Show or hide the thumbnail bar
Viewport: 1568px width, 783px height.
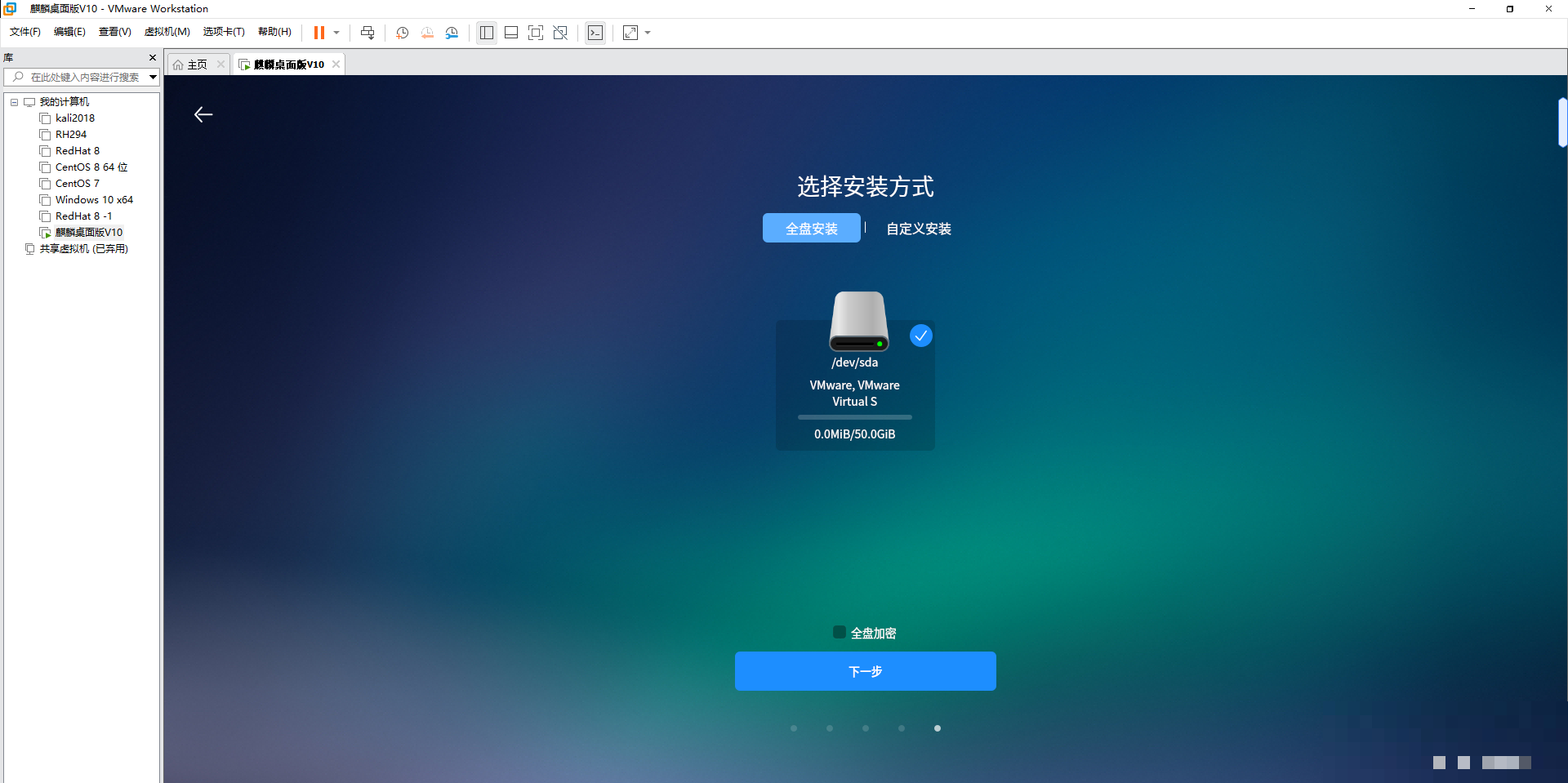511,33
